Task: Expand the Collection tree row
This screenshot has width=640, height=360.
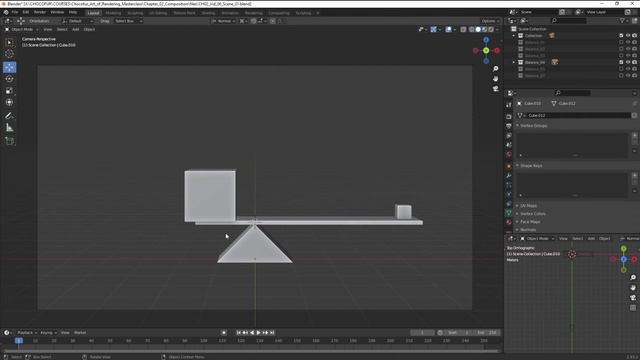Action: pyautogui.click(x=514, y=36)
